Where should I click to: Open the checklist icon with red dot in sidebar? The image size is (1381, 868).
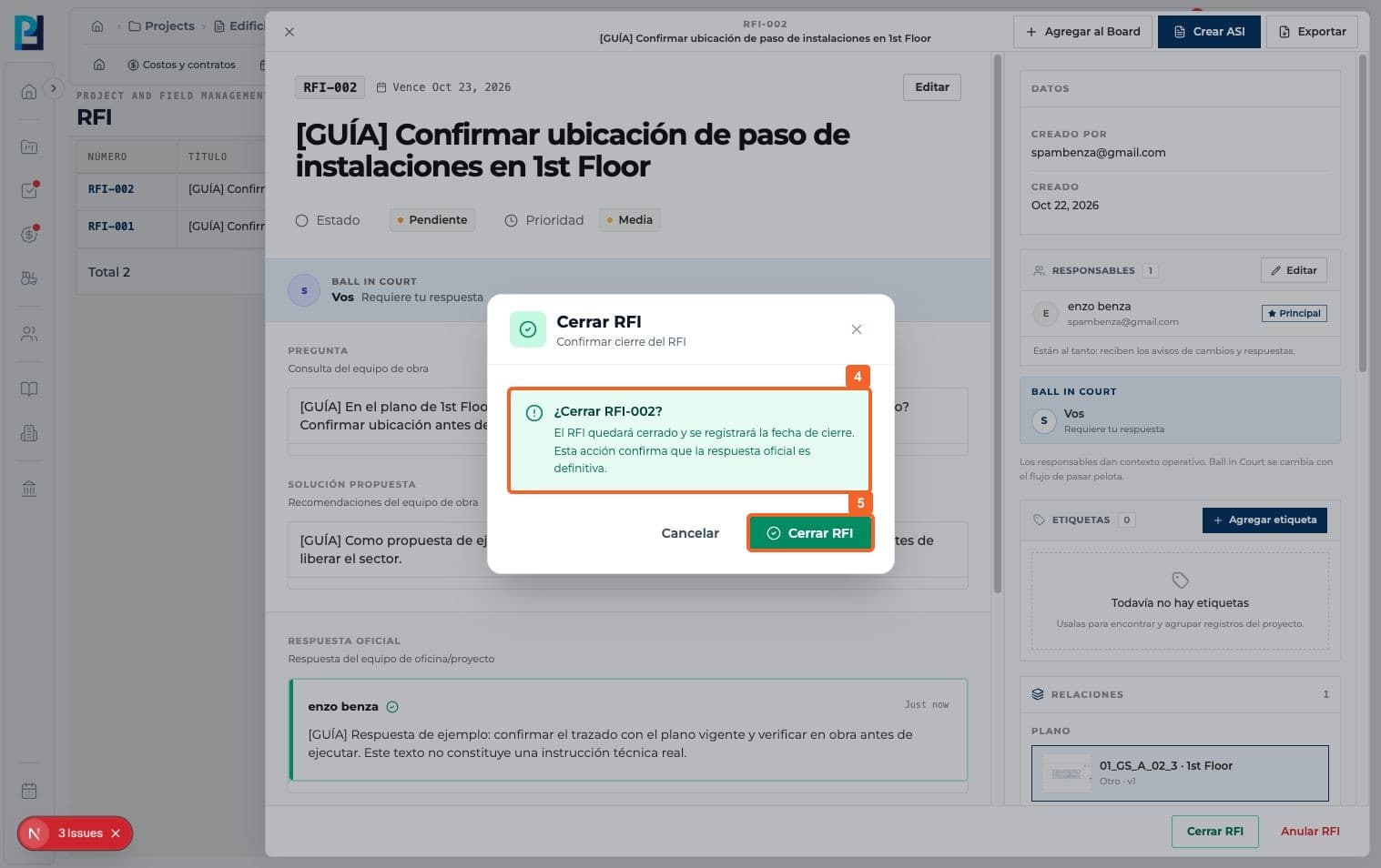click(x=29, y=191)
